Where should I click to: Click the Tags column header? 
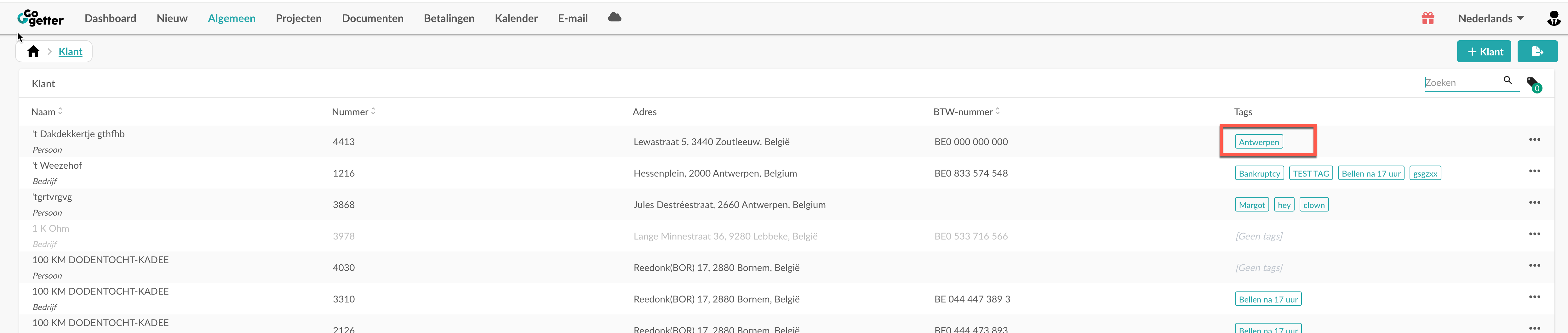coord(1243,112)
